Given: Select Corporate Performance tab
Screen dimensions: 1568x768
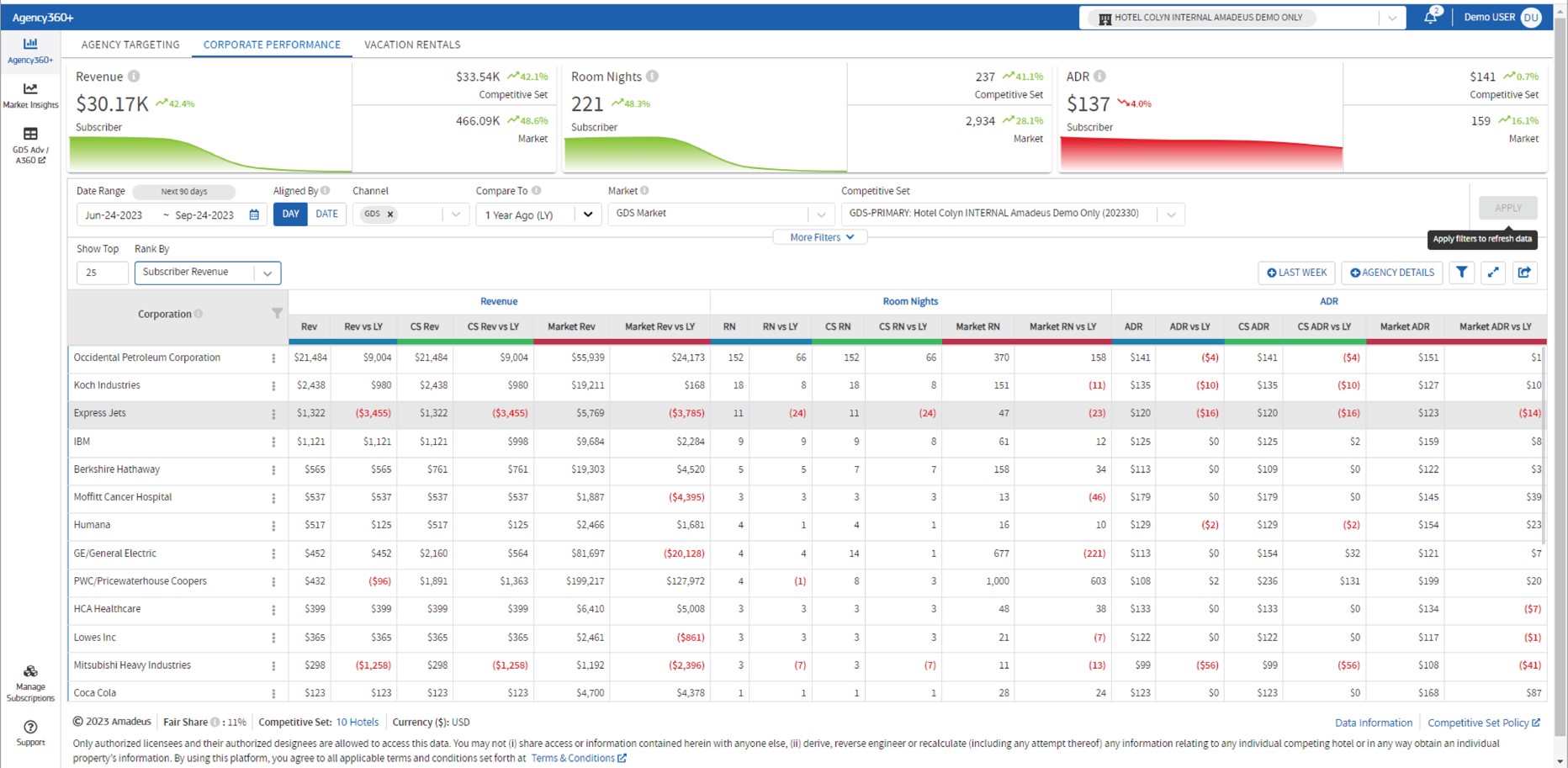Looking at the screenshot, I should point(272,45).
